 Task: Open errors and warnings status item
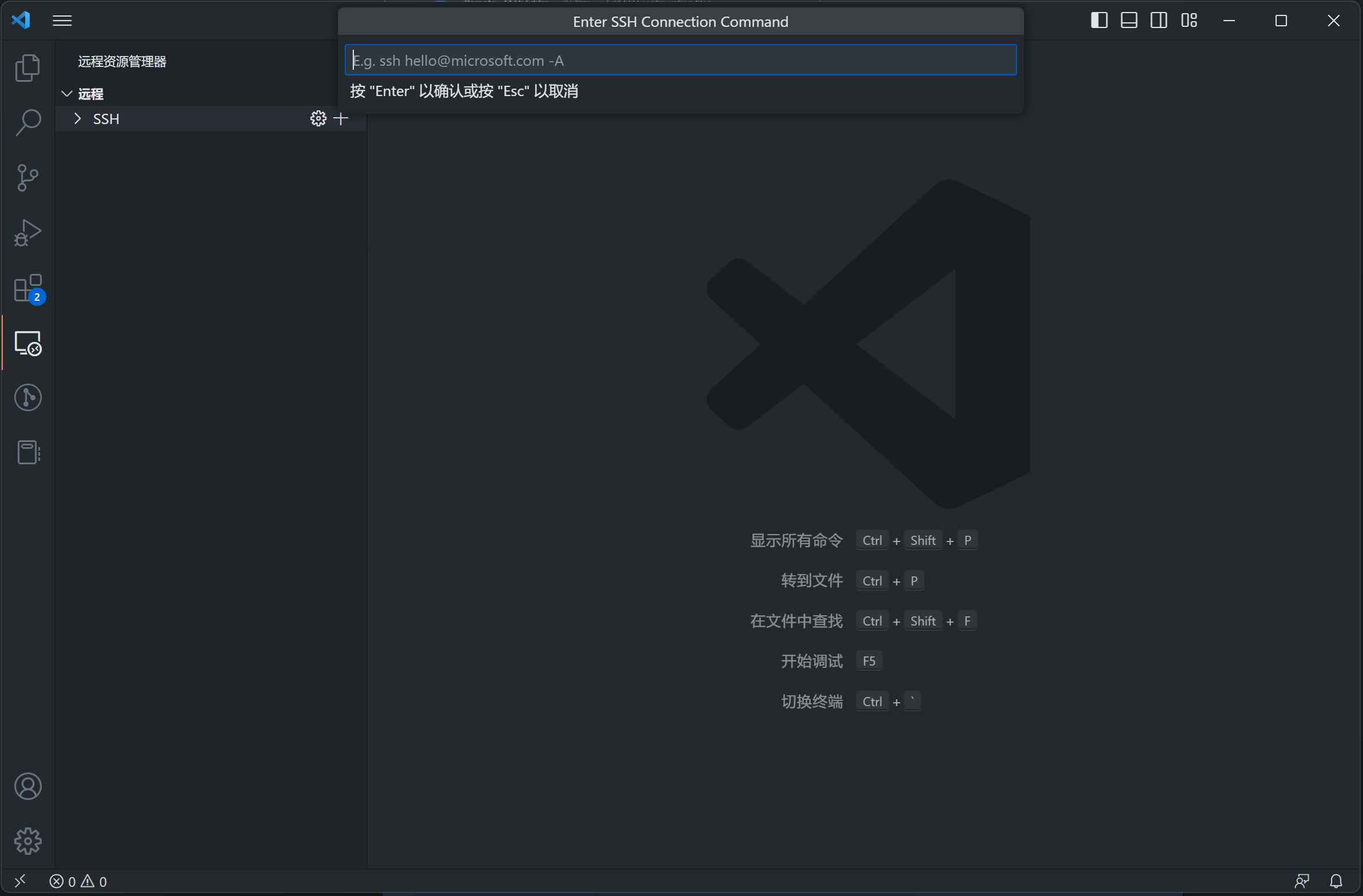pos(78,881)
